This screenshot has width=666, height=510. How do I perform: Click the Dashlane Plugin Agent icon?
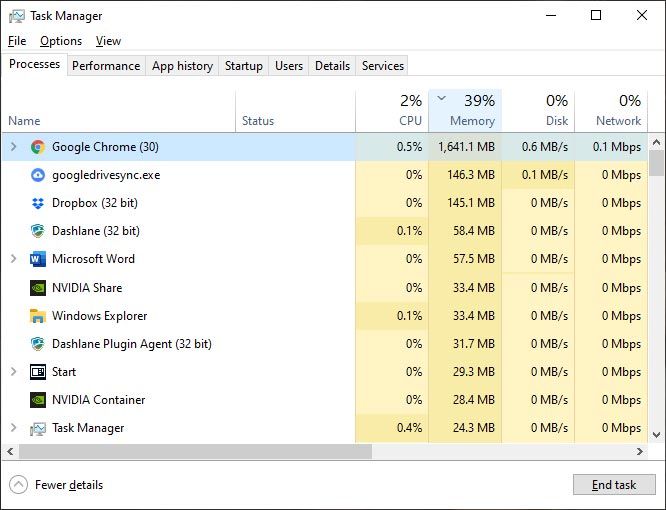pos(38,344)
